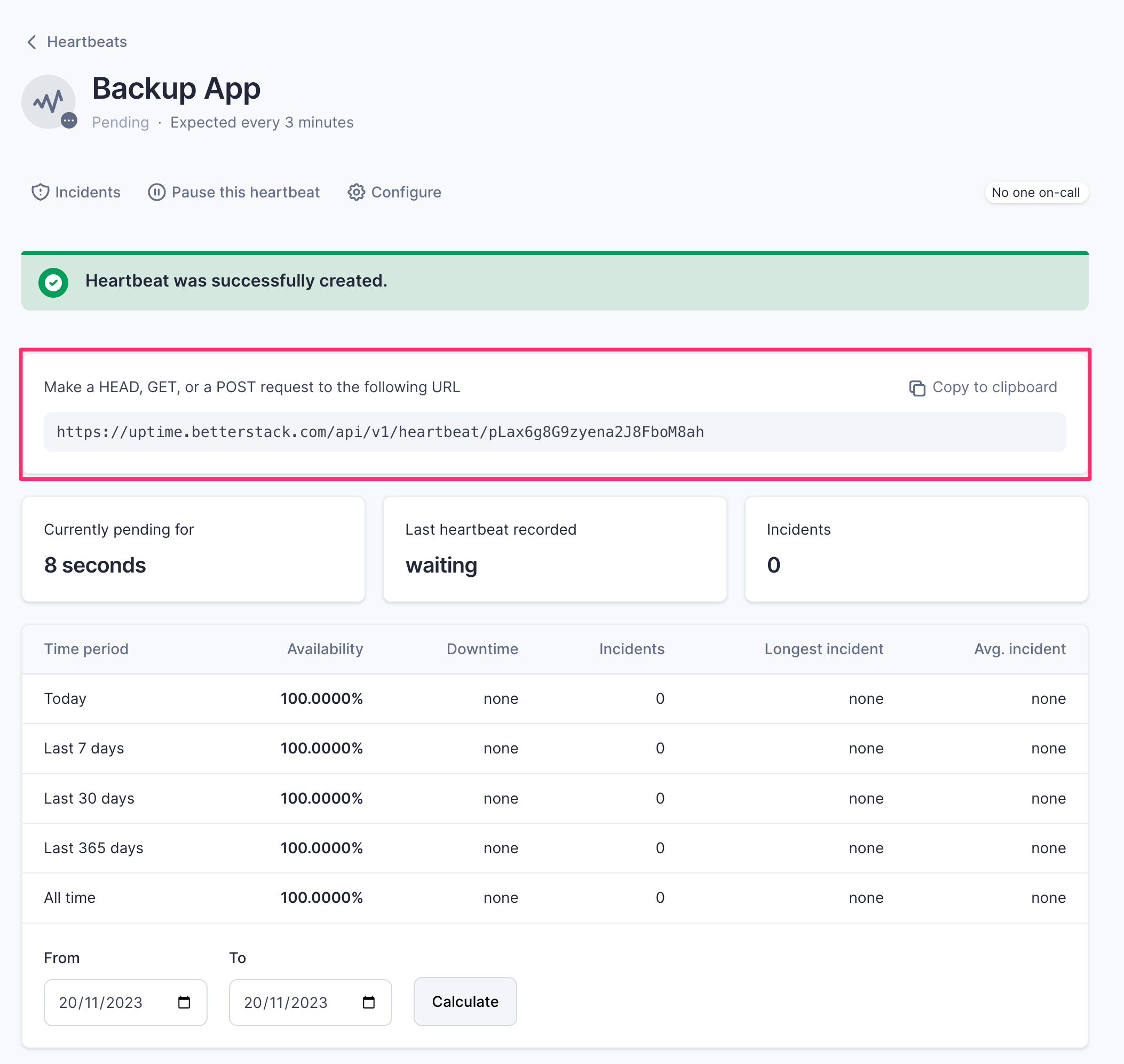
Task: Open Configure settings menu
Action: pyautogui.click(x=394, y=192)
